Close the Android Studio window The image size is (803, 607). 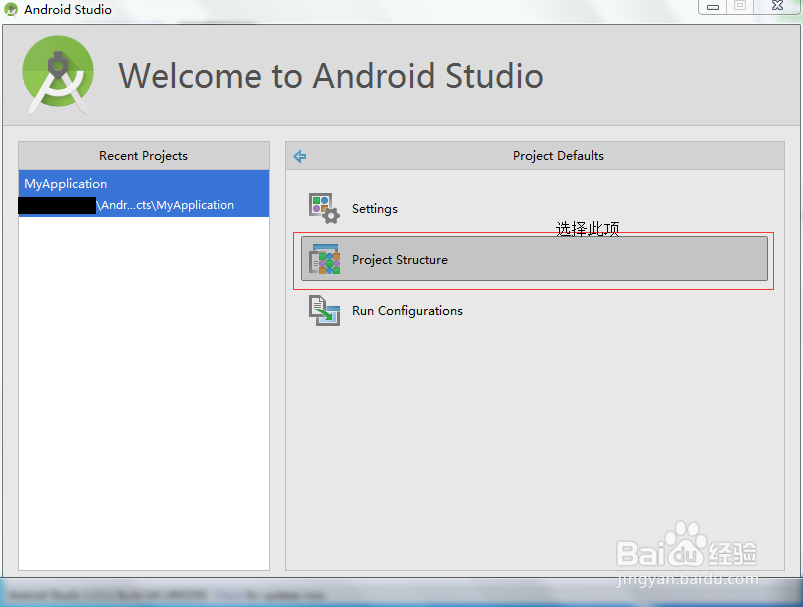coord(777,7)
